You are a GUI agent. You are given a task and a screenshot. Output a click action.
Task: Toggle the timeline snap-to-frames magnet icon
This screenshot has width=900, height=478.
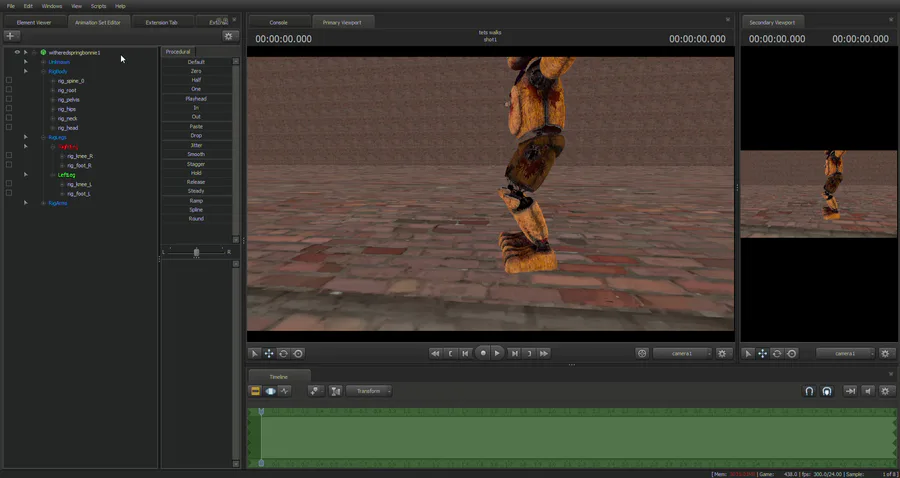click(x=827, y=391)
